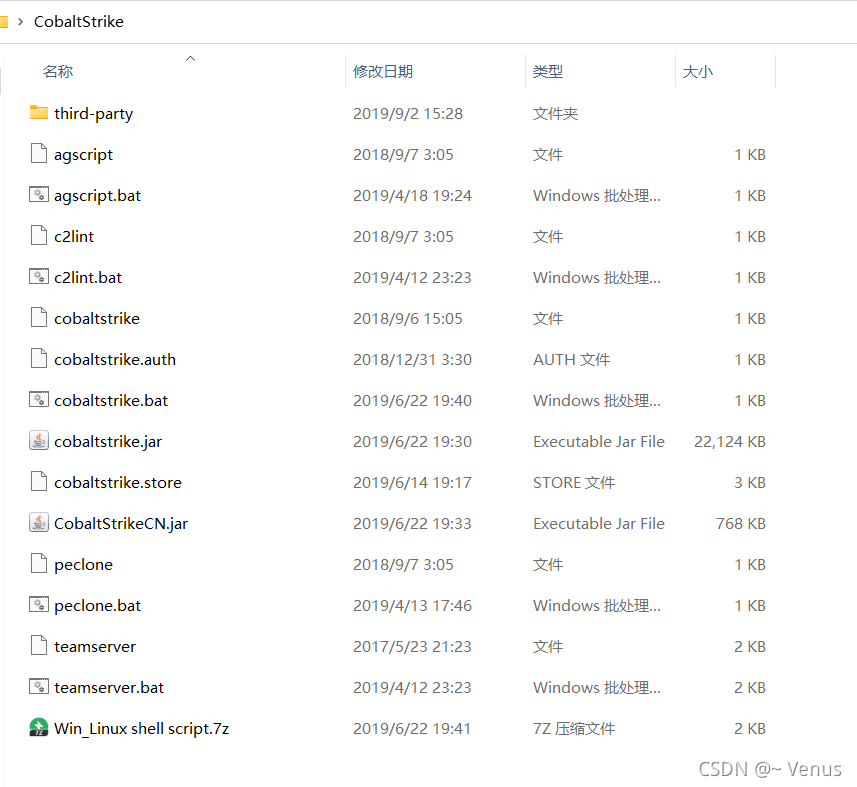This screenshot has width=857, height=787.
Task: Click the cobaltstrike.store file icon
Action: pos(38,481)
